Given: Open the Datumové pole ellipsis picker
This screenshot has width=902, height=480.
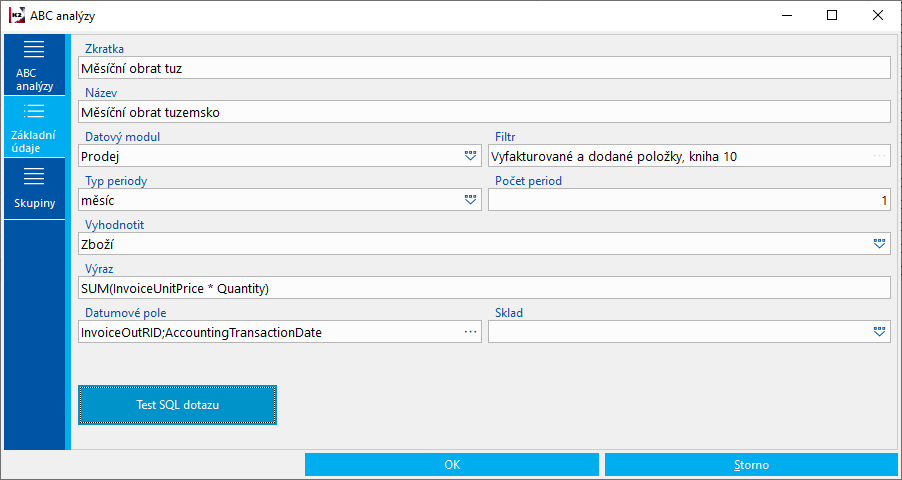Looking at the screenshot, I should [471, 331].
